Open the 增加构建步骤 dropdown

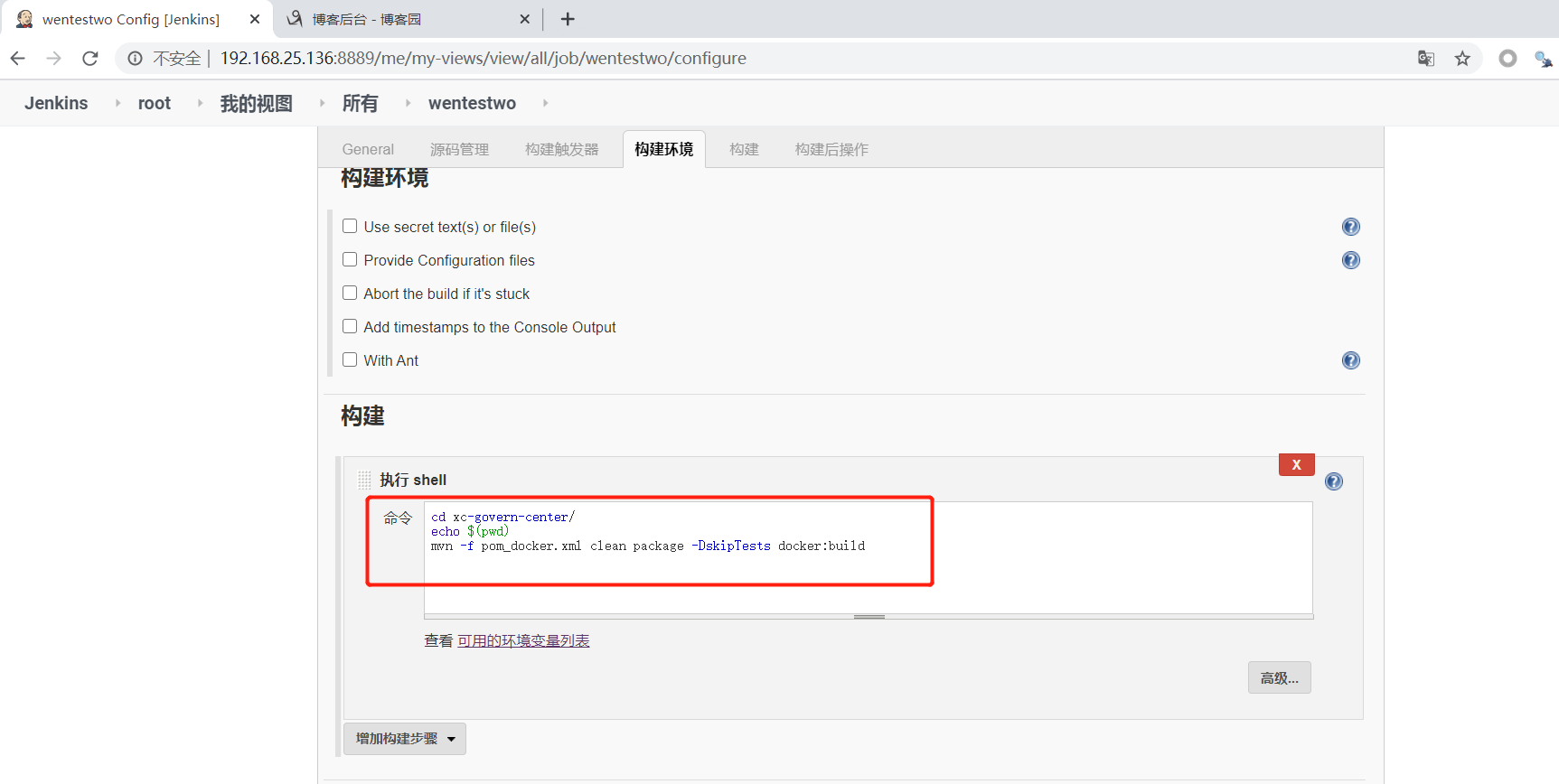pos(405,739)
